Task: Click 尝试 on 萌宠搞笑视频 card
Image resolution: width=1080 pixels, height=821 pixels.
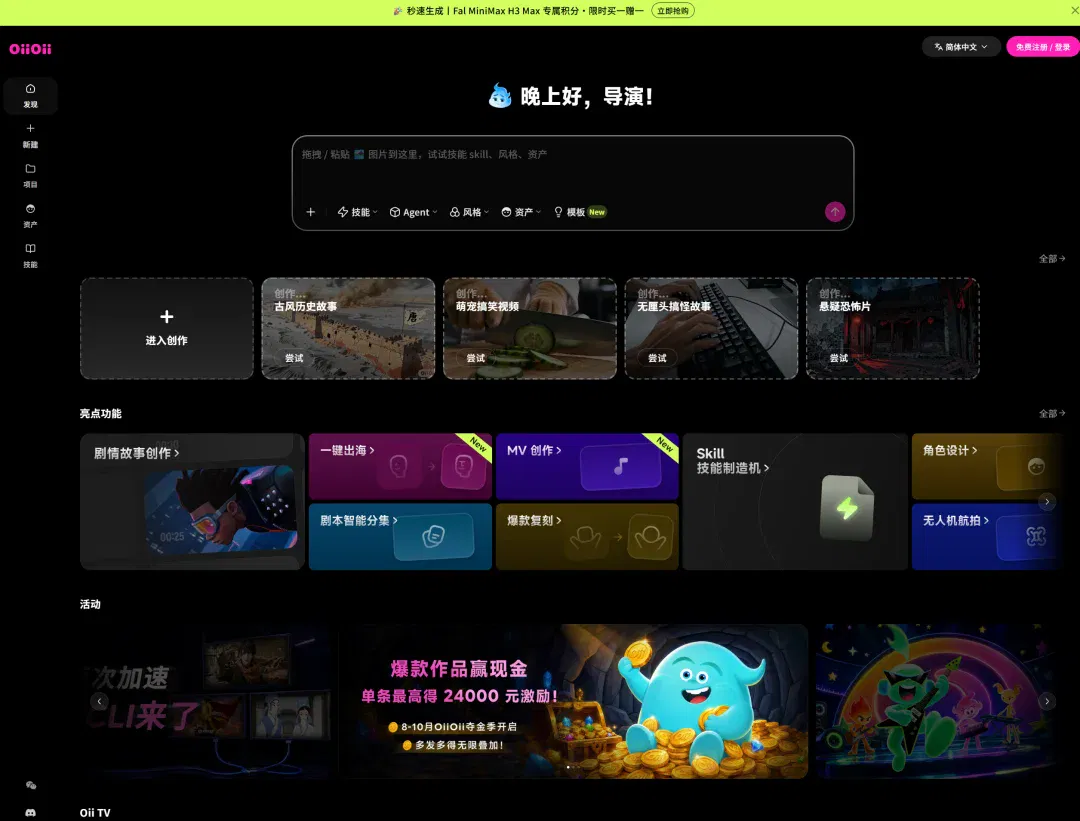Action: click(476, 358)
